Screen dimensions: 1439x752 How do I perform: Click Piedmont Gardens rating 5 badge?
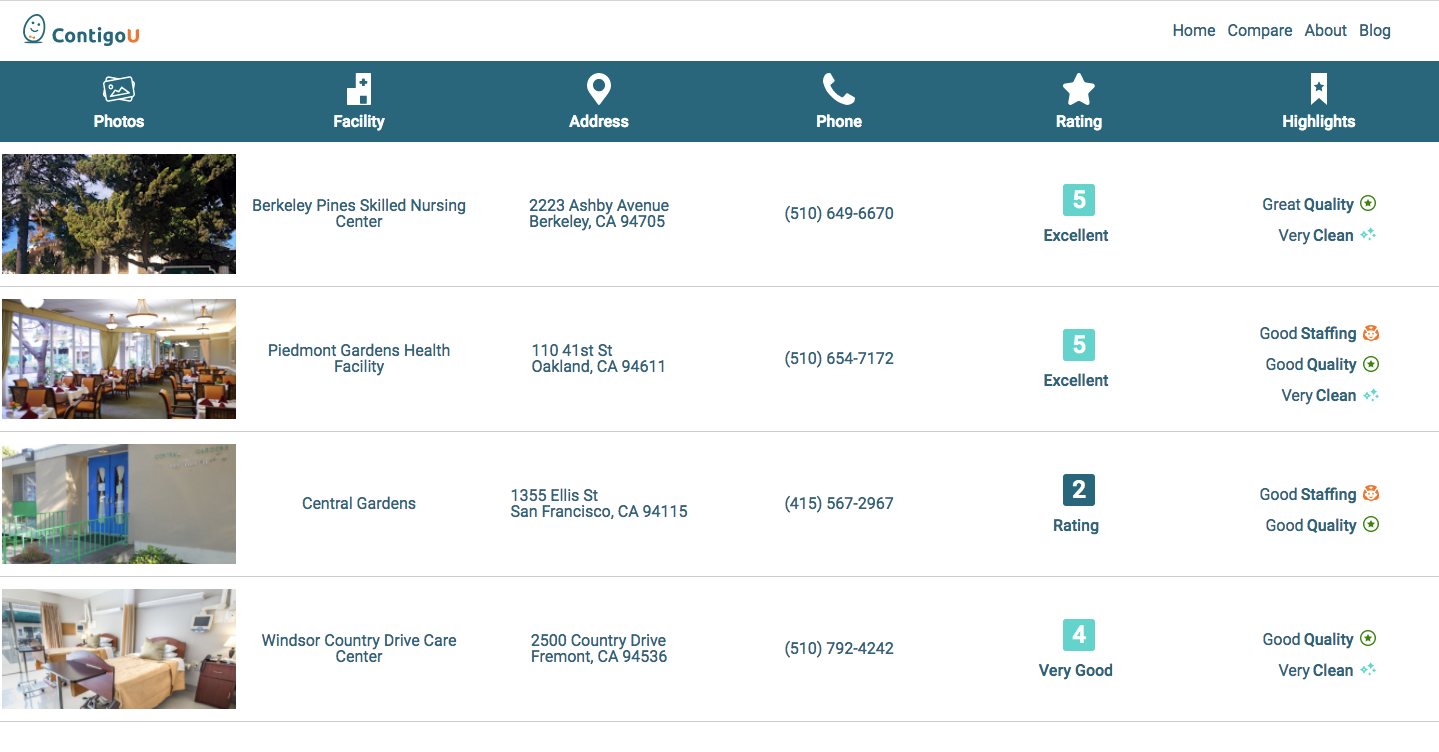[1079, 345]
